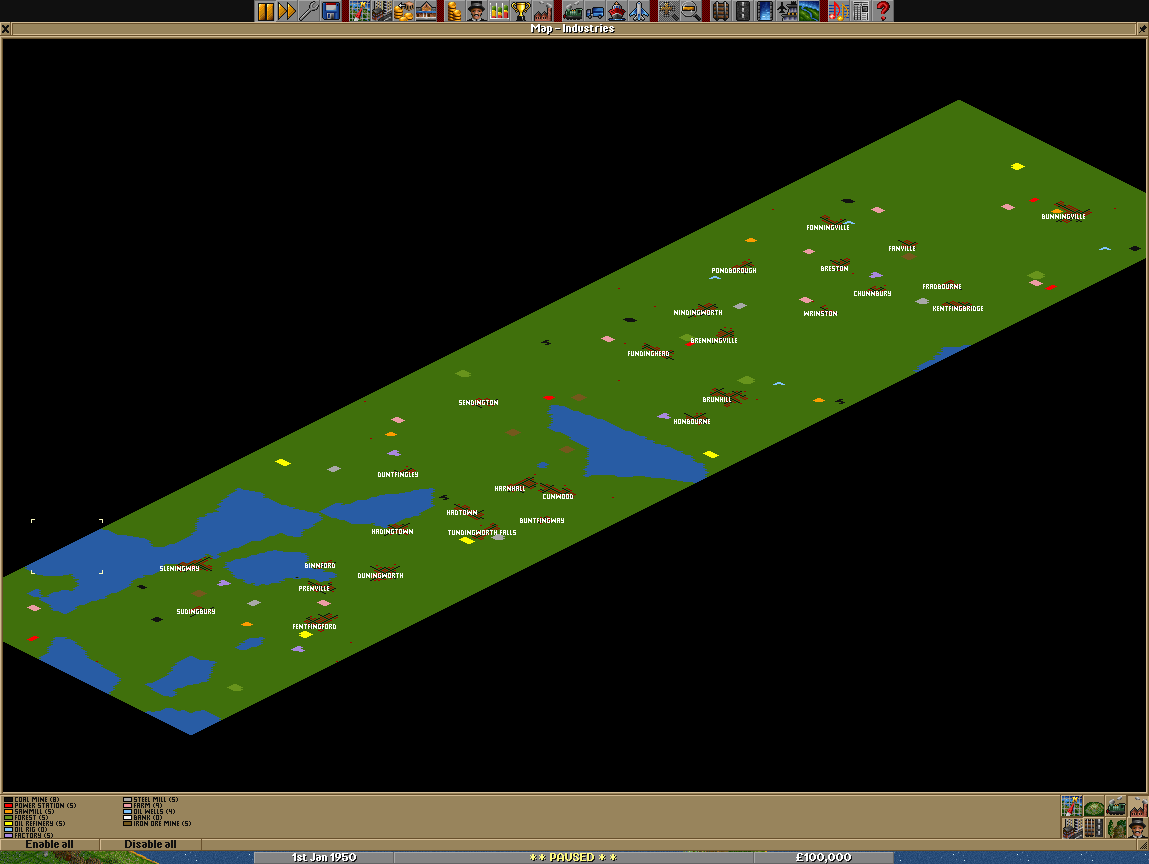Click the Disable all button

coord(150,844)
